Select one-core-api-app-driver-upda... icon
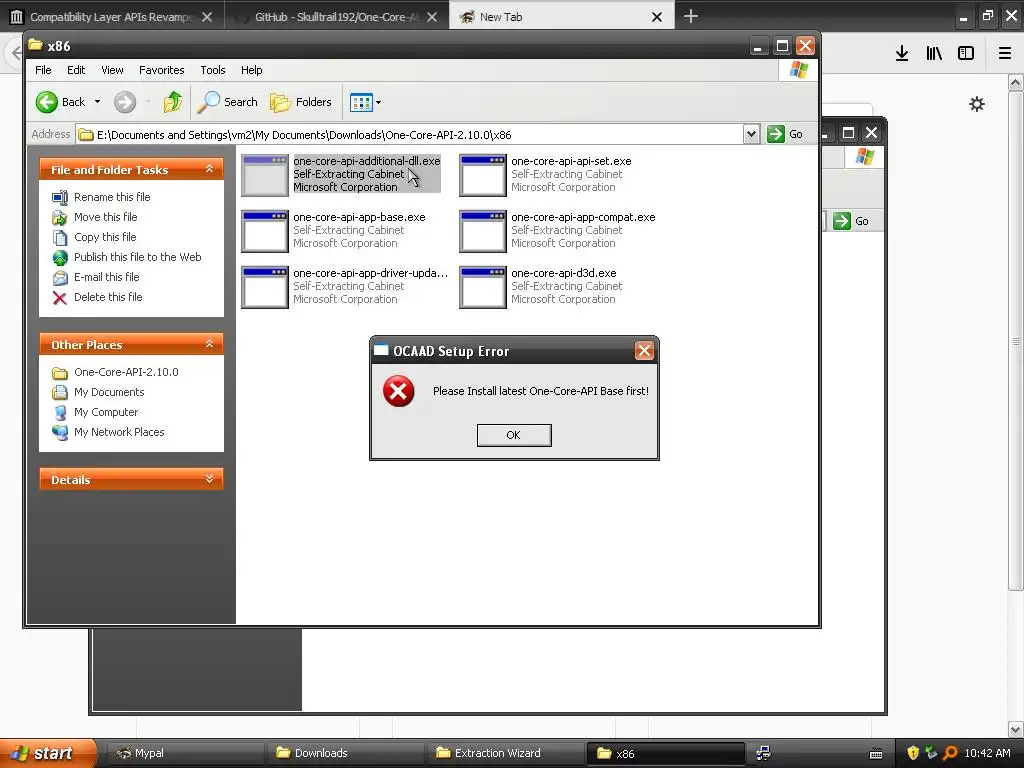 point(264,287)
